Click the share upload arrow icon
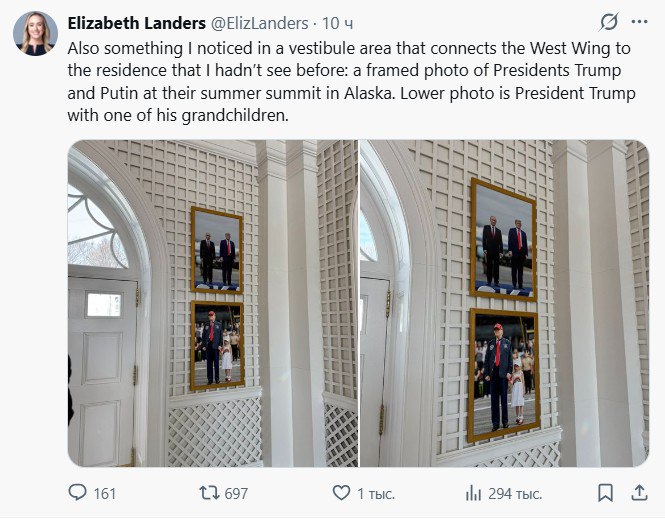This screenshot has height=519, width=665. click(638, 493)
